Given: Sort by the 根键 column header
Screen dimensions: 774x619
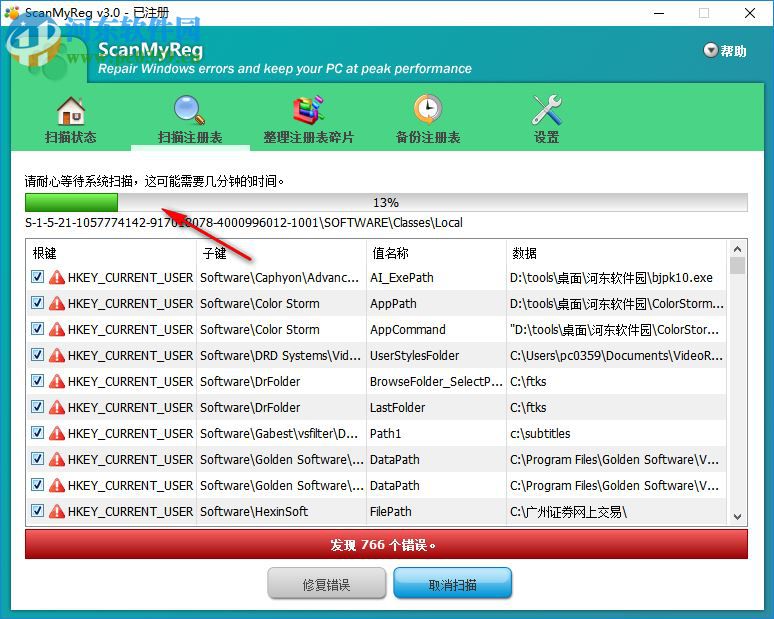Looking at the screenshot, I should click(112, 253).
